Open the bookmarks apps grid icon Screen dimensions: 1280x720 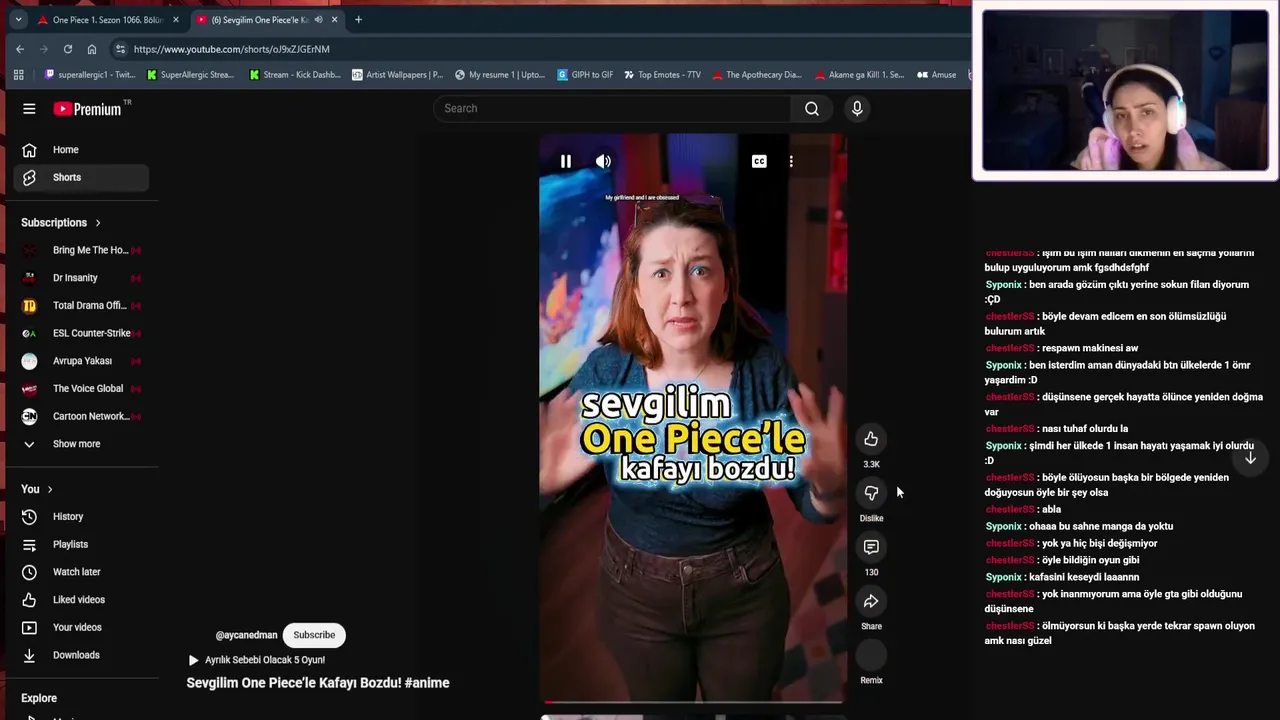[18, 75]
